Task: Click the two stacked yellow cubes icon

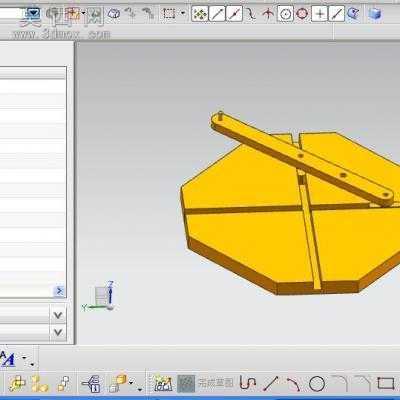Action: tap(40, 384)
